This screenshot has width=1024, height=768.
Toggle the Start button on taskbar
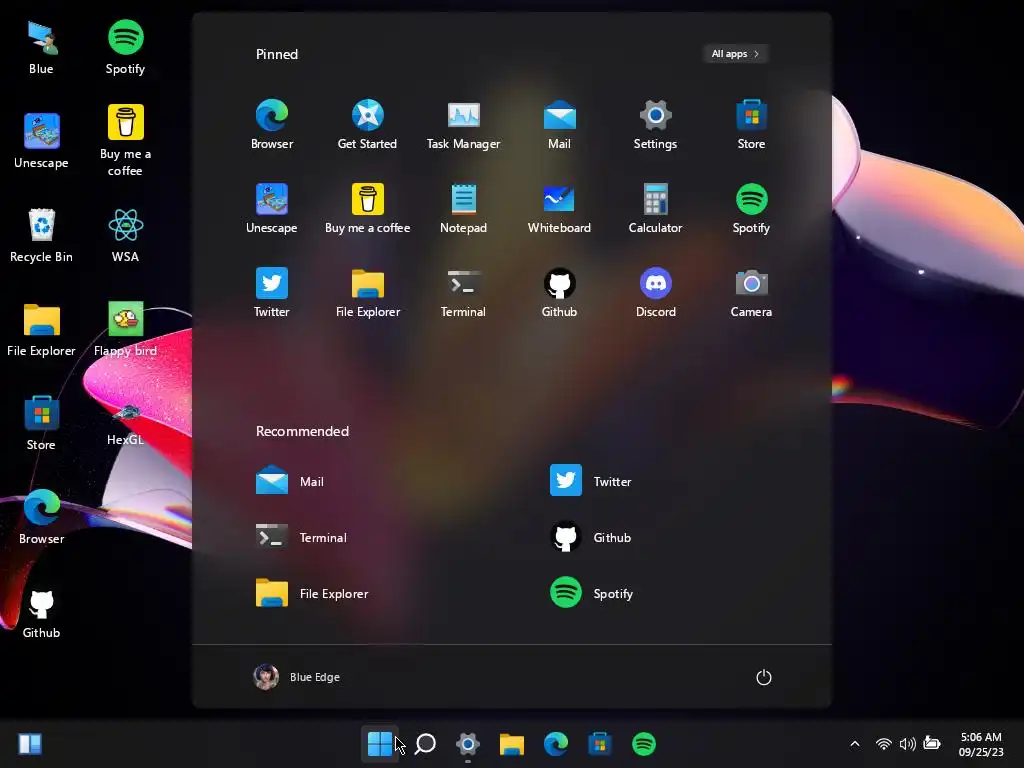[380, 744]
